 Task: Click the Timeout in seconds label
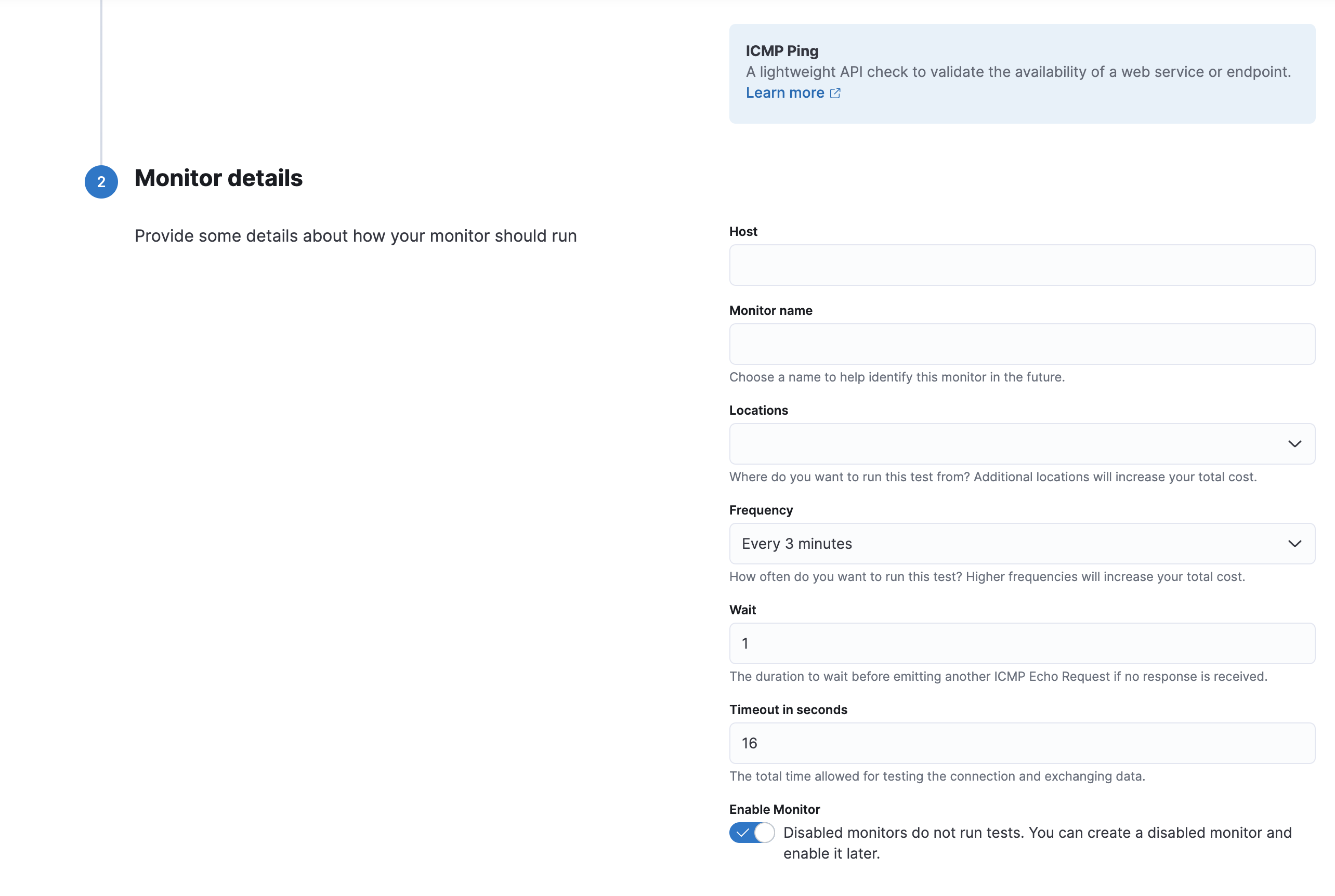(x=788, y=709)
